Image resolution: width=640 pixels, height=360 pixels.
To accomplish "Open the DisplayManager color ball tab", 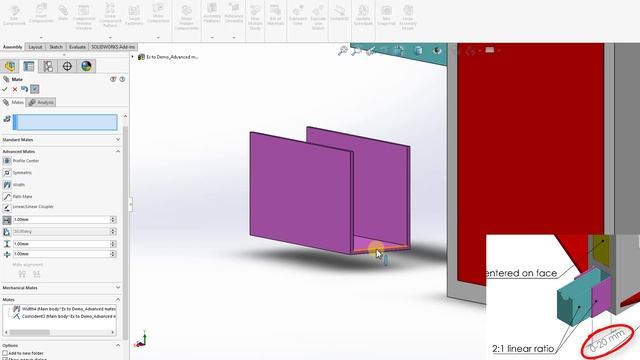I will coord(86,66).
